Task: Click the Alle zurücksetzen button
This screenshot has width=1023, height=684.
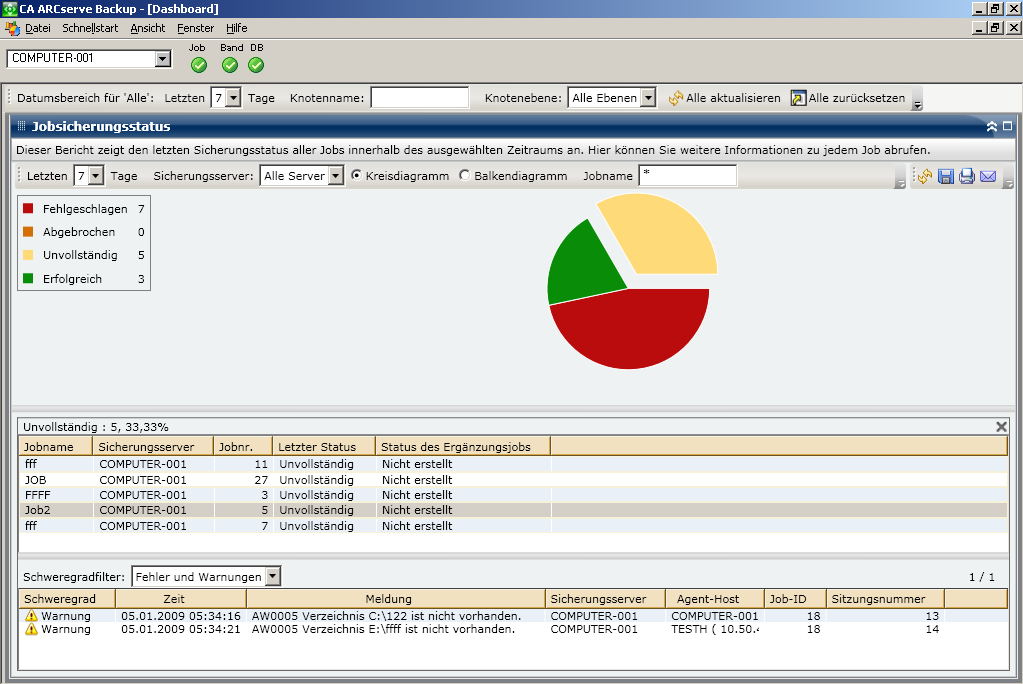Action: click(x=847, y=98)
